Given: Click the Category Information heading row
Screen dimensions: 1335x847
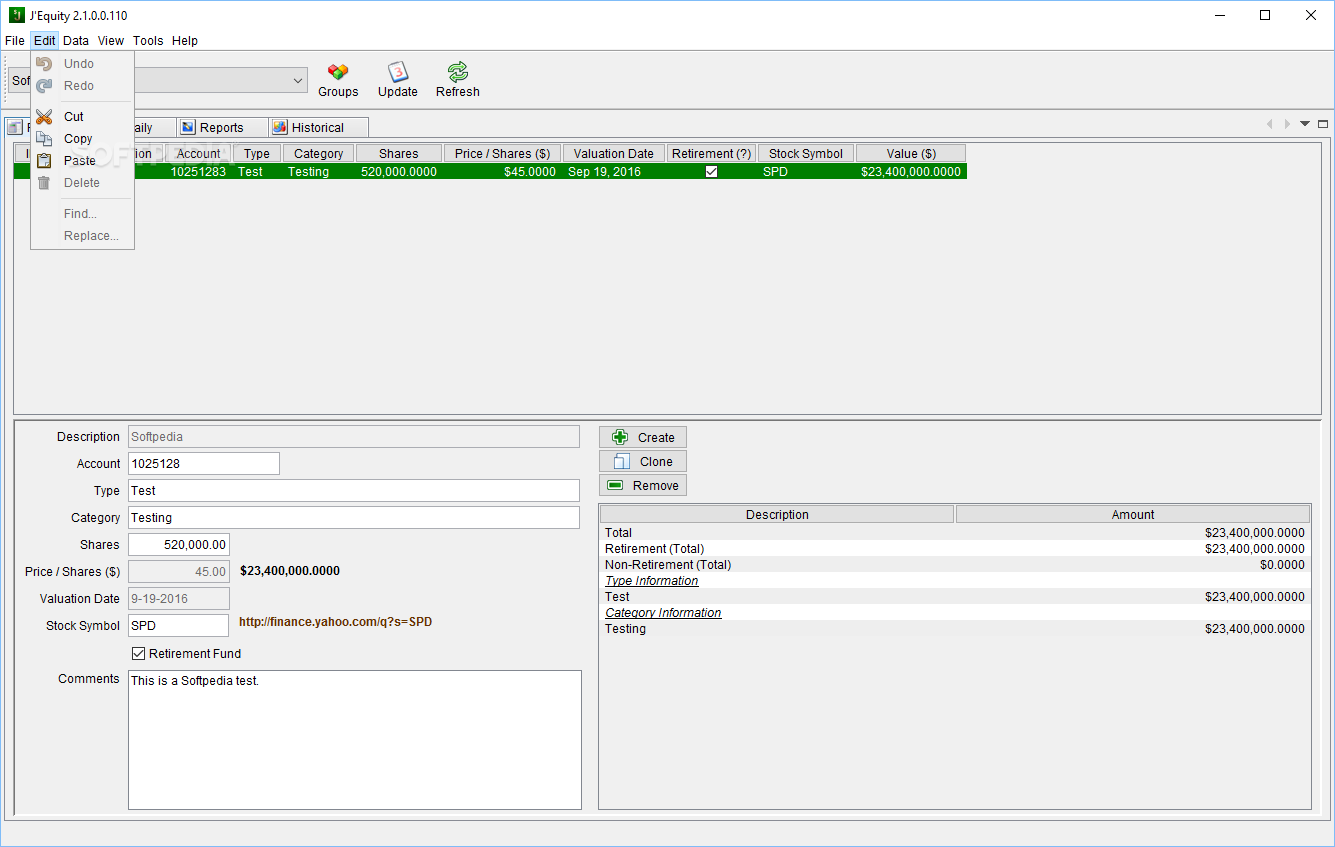Looking at the screenshot, I should (x=955, y=613).
